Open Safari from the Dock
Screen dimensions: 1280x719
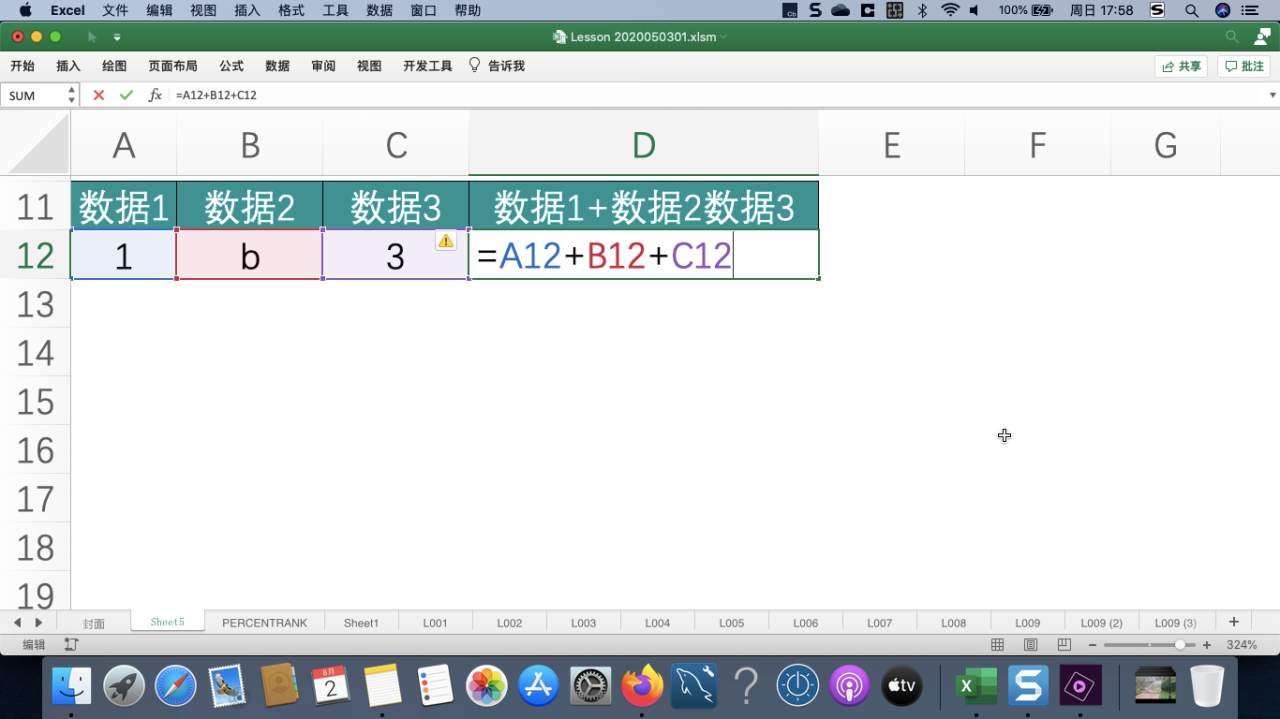[176, 686]
